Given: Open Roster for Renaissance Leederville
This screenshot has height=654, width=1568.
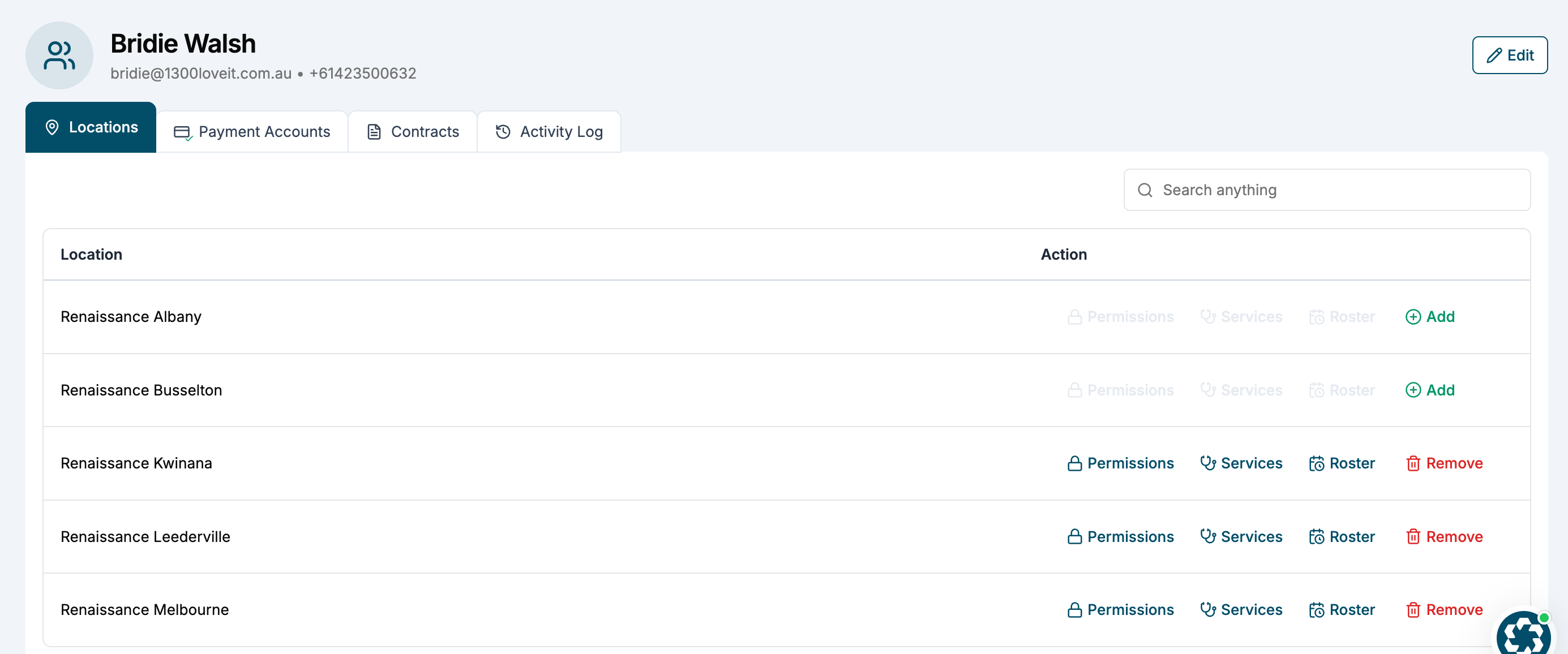Looking at the screenshot, I should tap(1342, 536).
